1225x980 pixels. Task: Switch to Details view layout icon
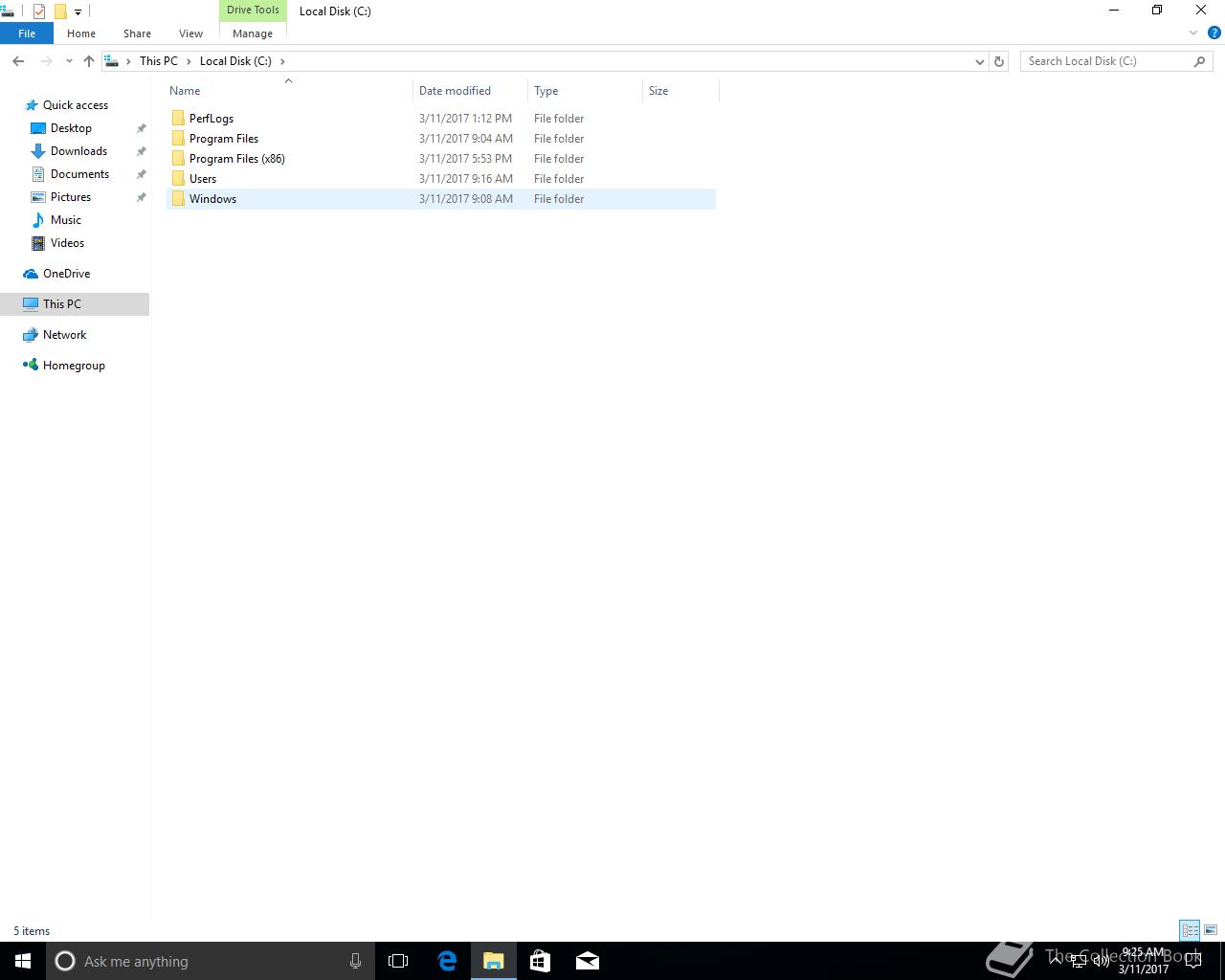coord(1190,930)
